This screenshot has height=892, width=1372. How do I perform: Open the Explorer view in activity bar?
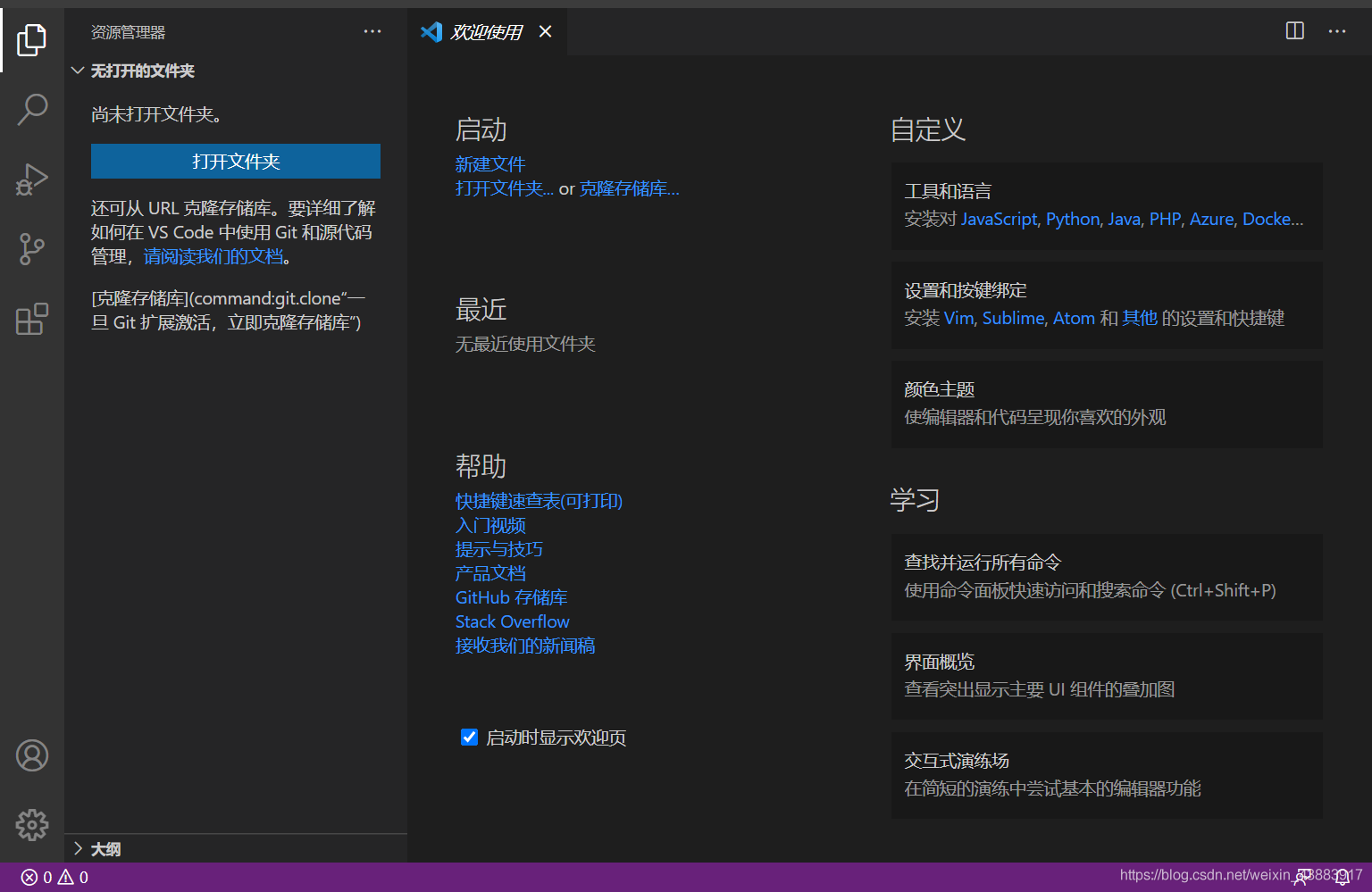32,39
